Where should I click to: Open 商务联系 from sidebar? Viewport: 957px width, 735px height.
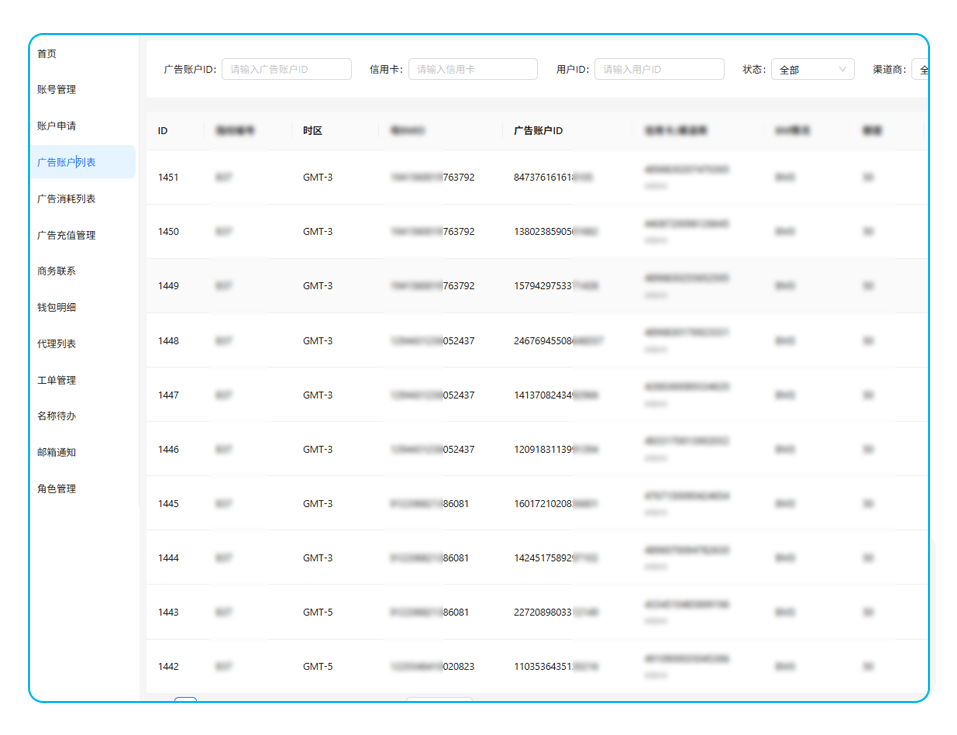[56, 271]
